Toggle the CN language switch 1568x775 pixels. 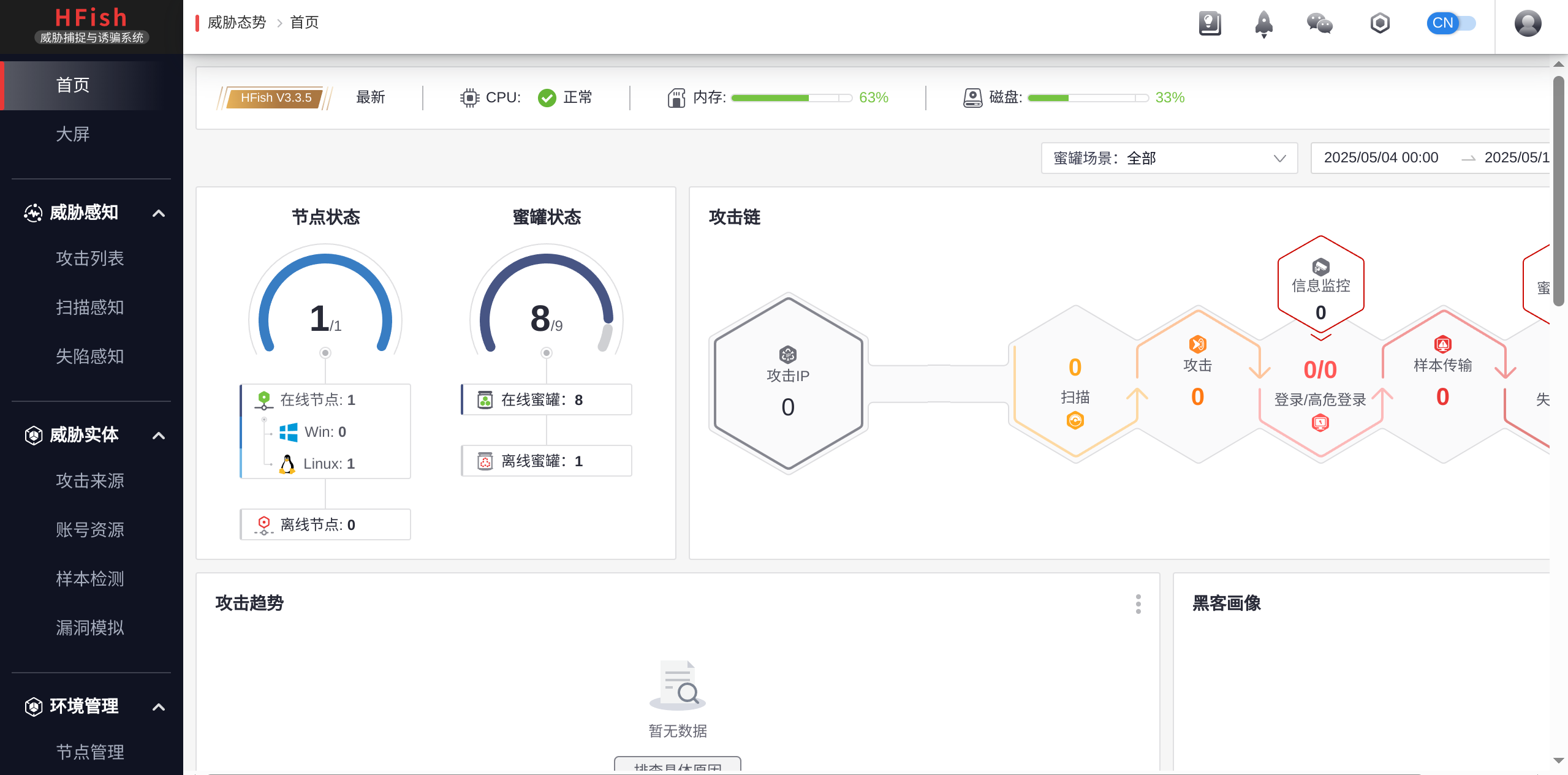click(1451, 23)
